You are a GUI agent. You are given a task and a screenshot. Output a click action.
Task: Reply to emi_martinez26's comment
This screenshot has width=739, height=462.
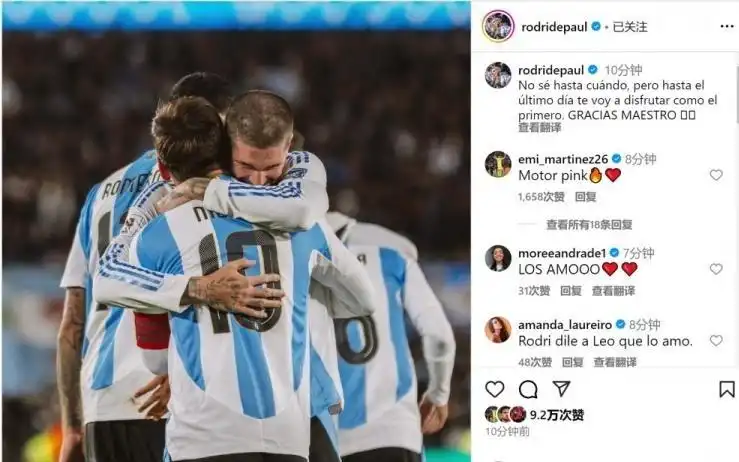tap(585, 197)
